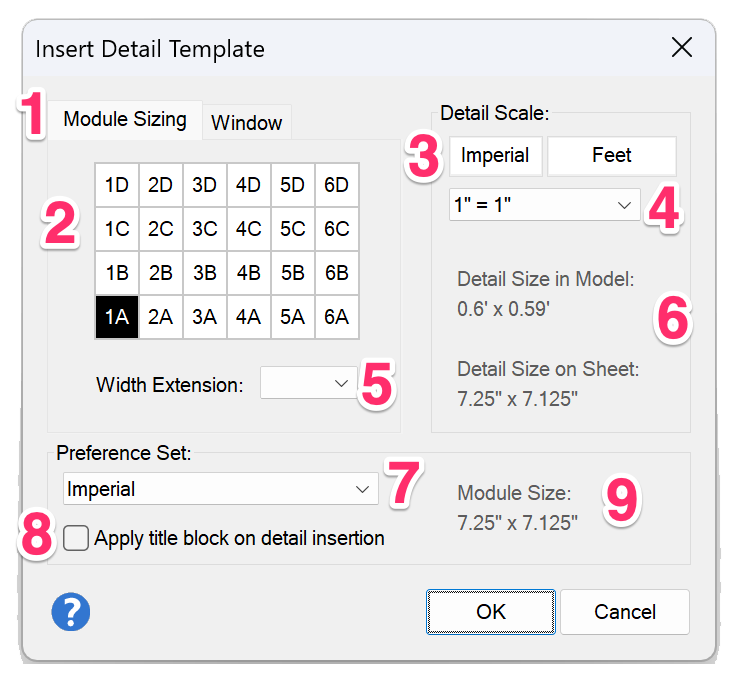Switch to the Module Sizing tab
The width and height of the screenshot is (730, 674).
(125, 120)
